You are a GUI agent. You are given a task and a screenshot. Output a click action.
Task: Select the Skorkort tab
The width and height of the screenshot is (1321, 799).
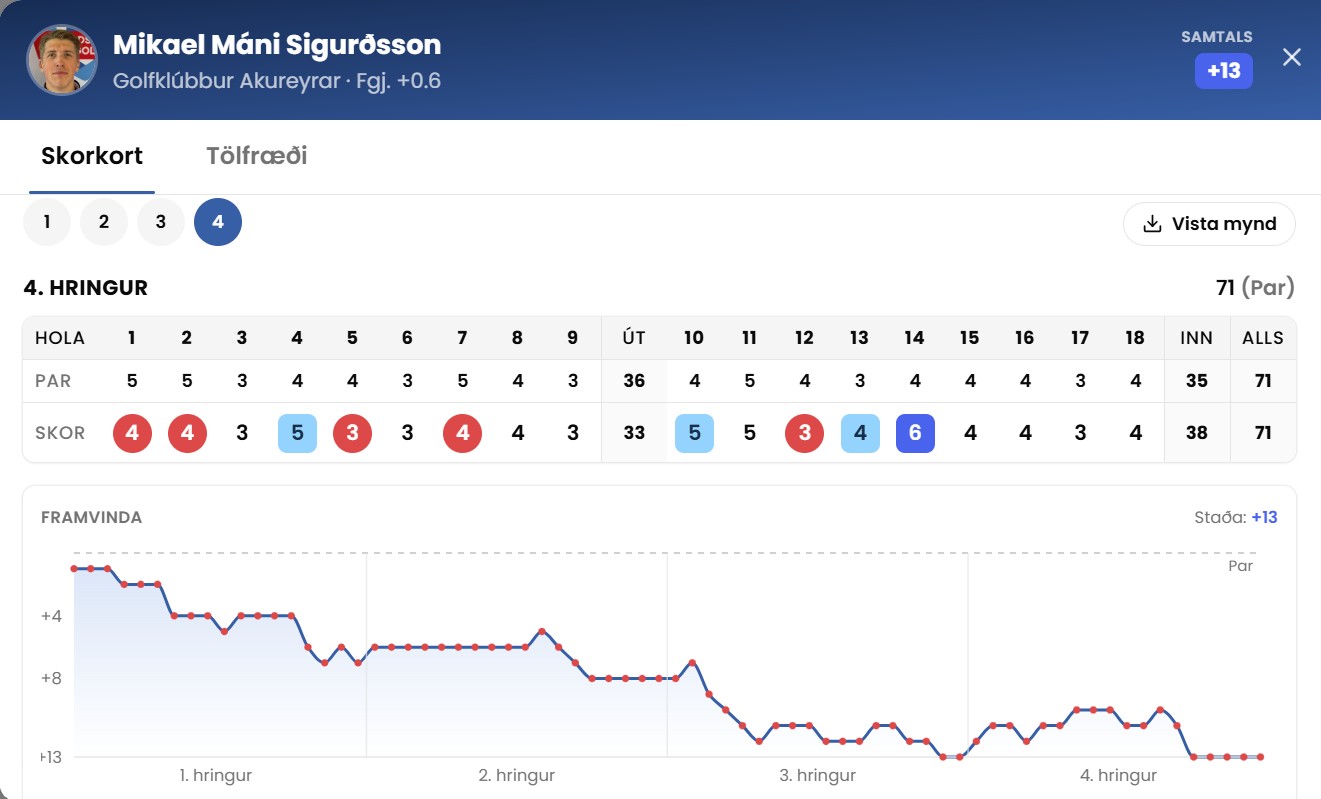pyautogui.click(x=92, y=156)
